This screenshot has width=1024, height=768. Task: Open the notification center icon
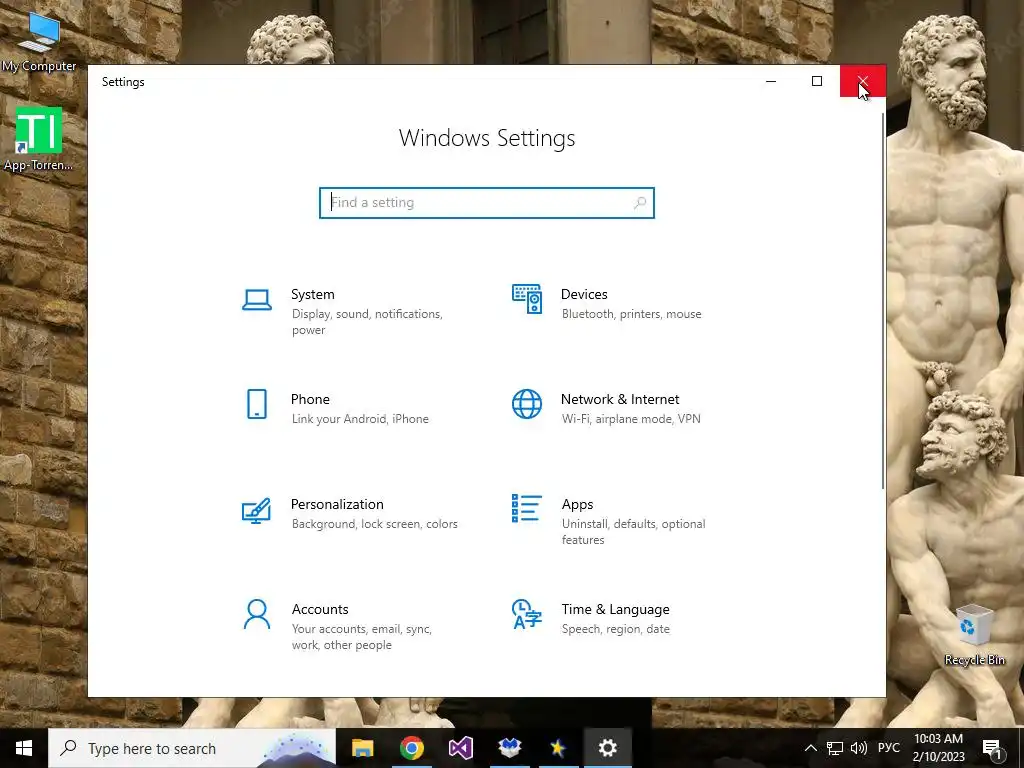tap(992, 748)
